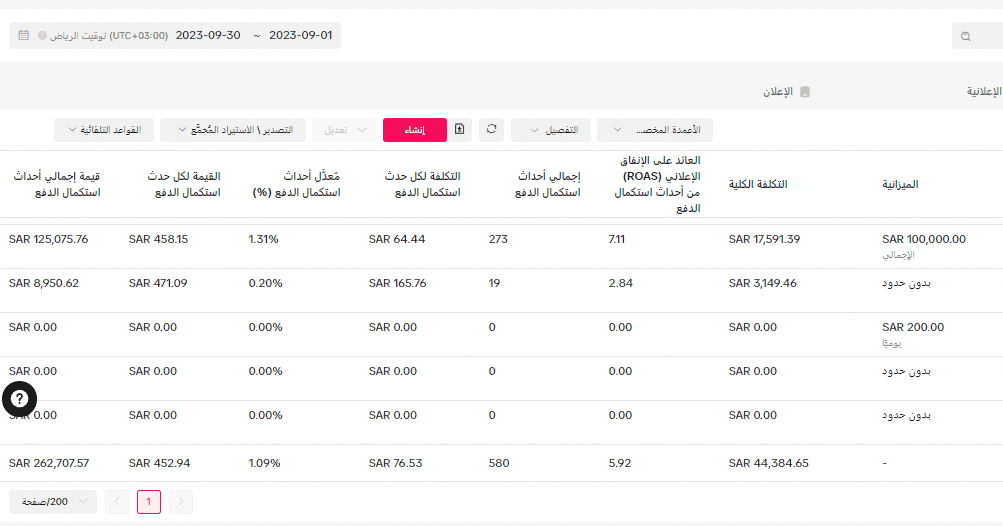
Task: Click the pink إنشاء button
Action: [415, 130]
